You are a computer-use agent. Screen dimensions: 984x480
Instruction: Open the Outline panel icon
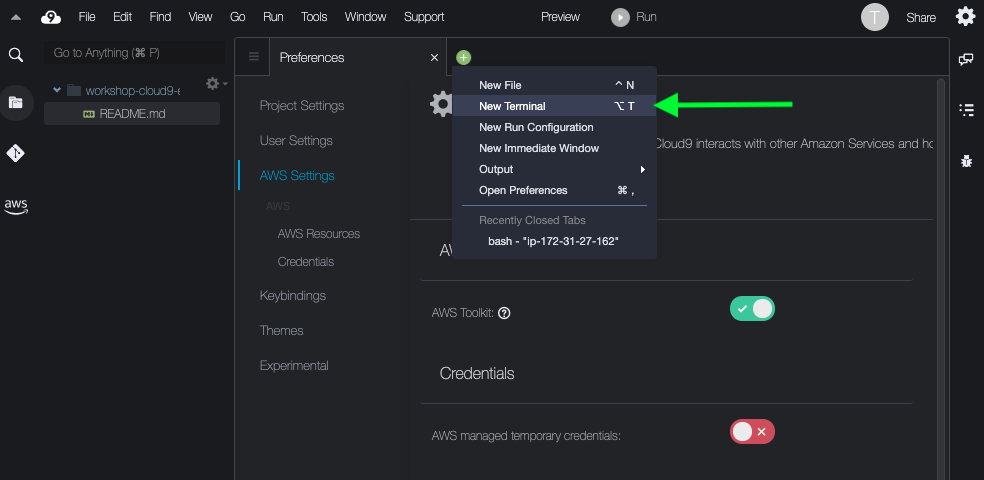(x=966, y=110)
